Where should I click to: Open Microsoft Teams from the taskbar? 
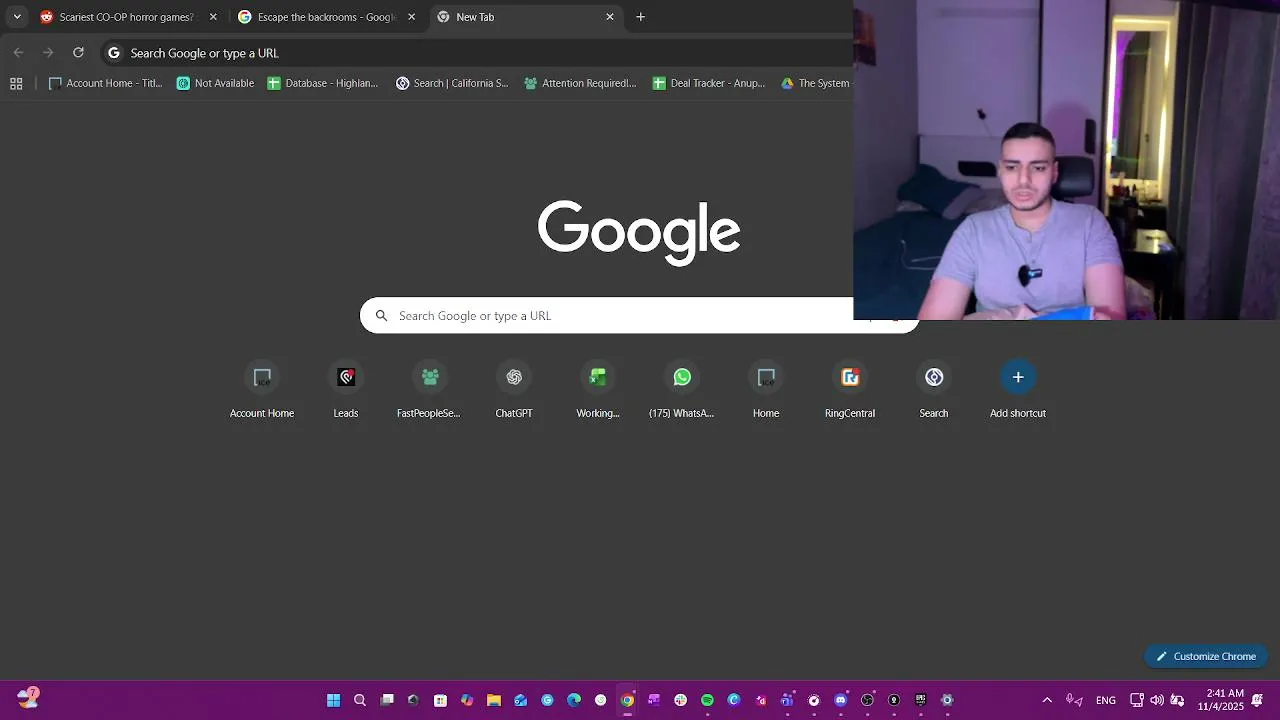[x=787, y=700]
